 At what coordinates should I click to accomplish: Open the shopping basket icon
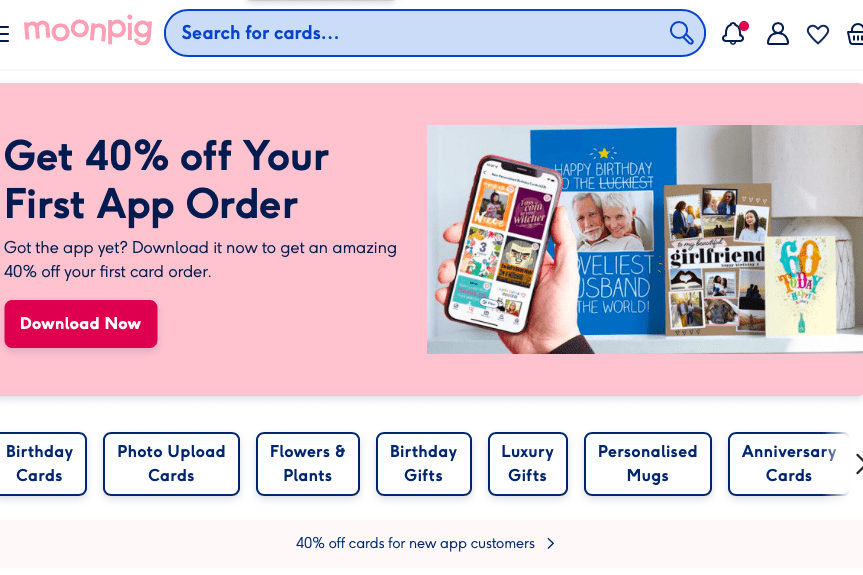tap(855, 34)
